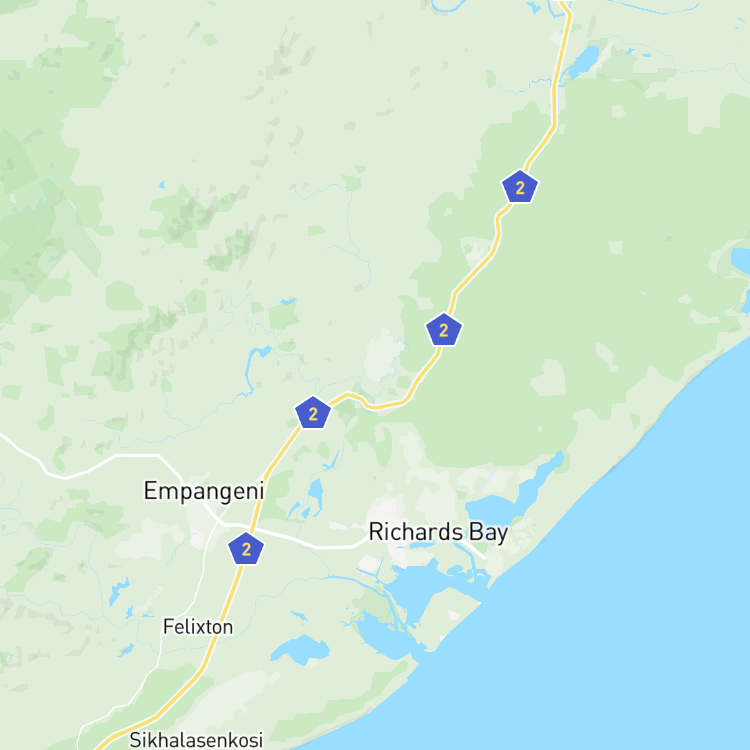Click the Felixton place label
The image size is (750, 750).
[198, 627]
